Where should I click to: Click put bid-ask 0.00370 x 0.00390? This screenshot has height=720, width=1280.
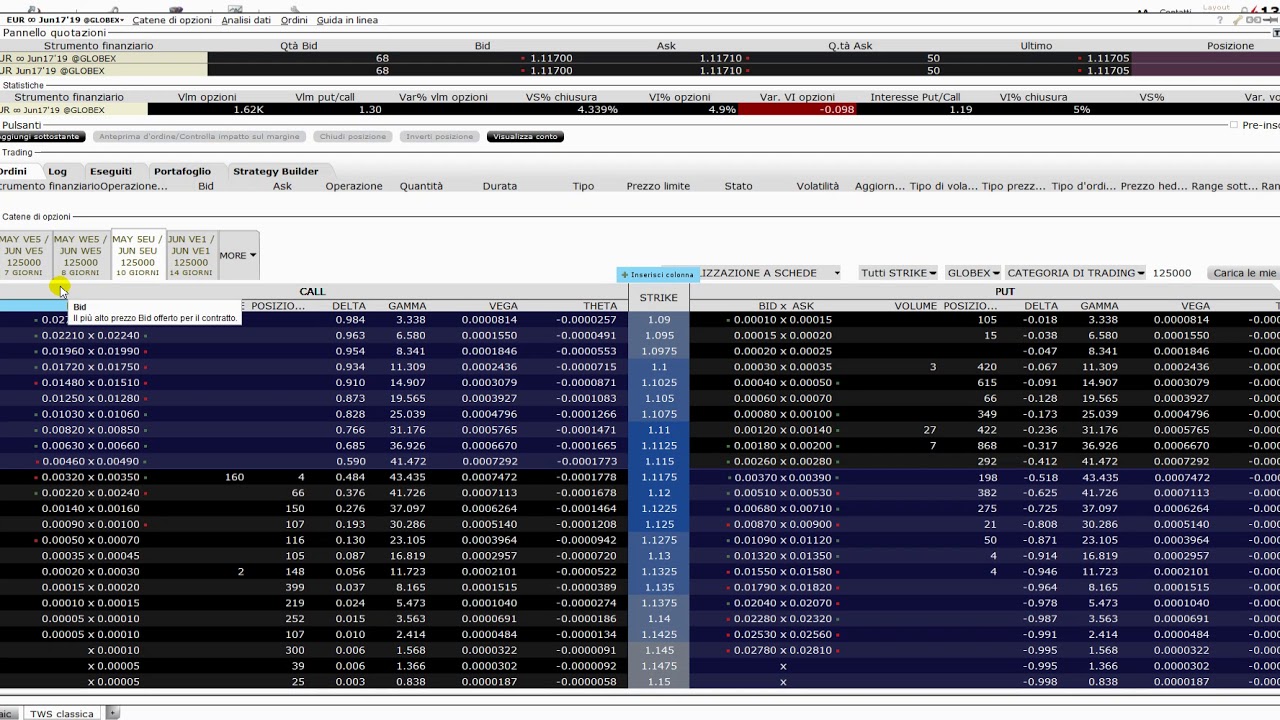(783, 477)
